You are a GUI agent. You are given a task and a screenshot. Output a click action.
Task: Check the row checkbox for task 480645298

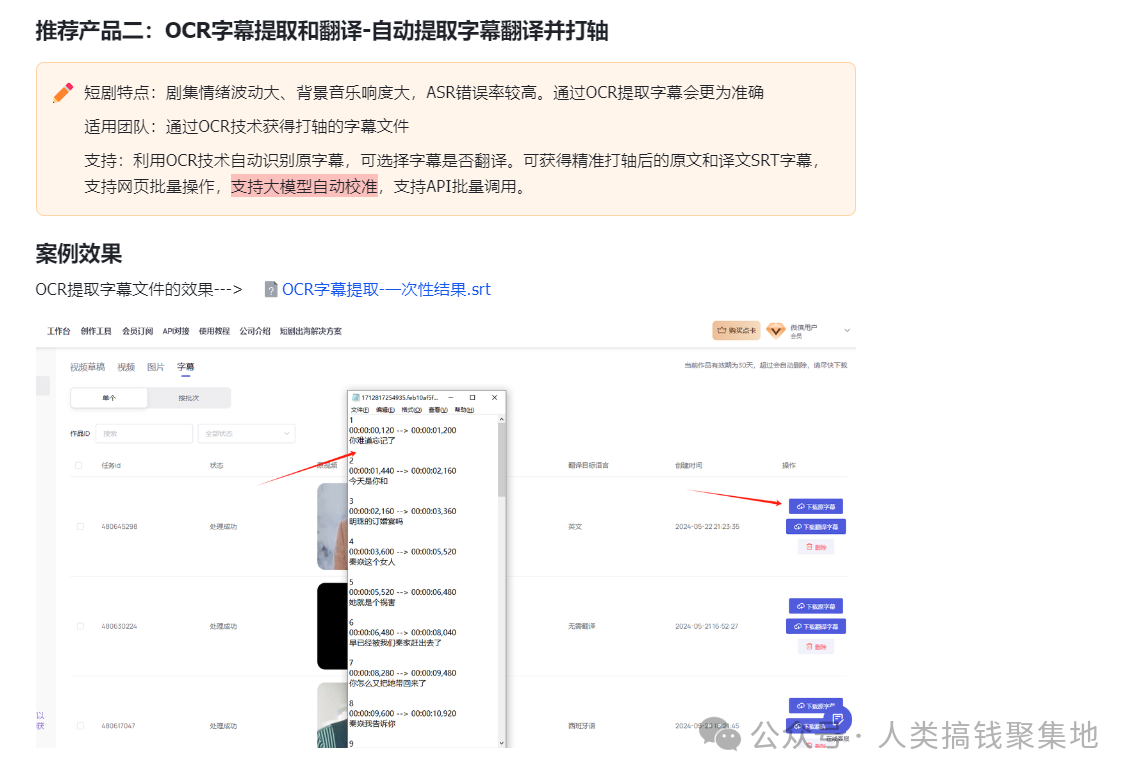pyautogui.click(x=77, y=525)
